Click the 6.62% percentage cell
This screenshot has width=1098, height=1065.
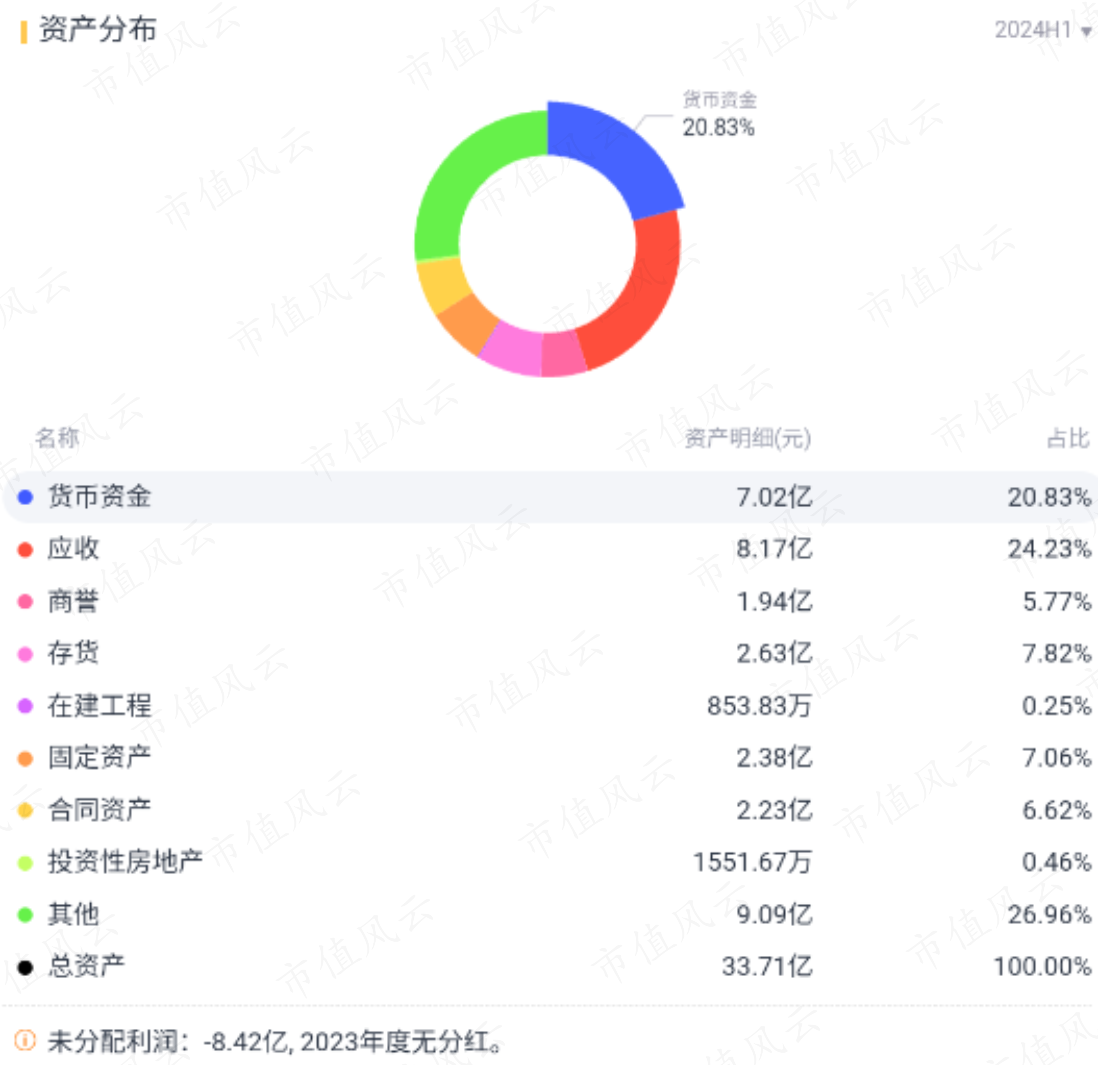[x=1057, y=810]
